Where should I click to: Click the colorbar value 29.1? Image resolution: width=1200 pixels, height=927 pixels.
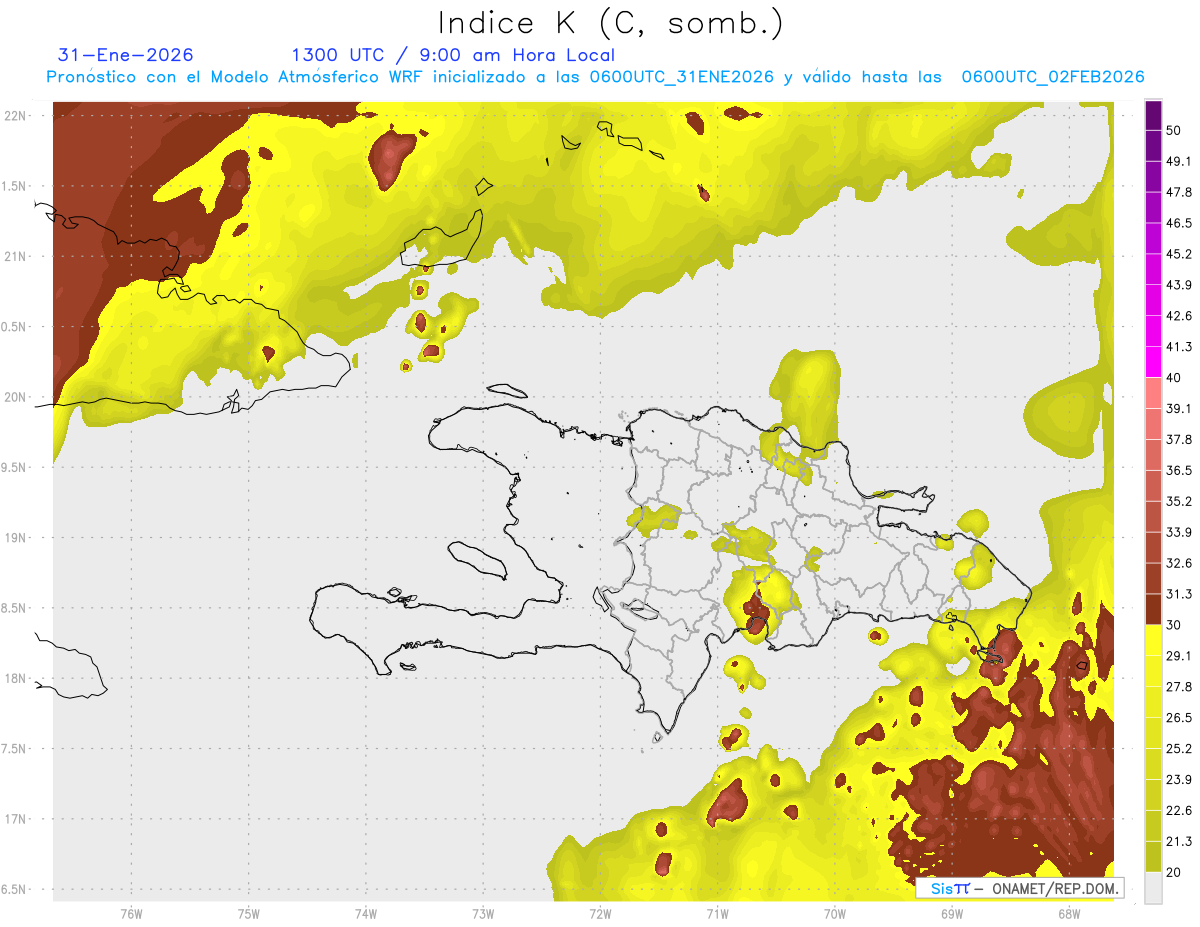pos(1179,656)
